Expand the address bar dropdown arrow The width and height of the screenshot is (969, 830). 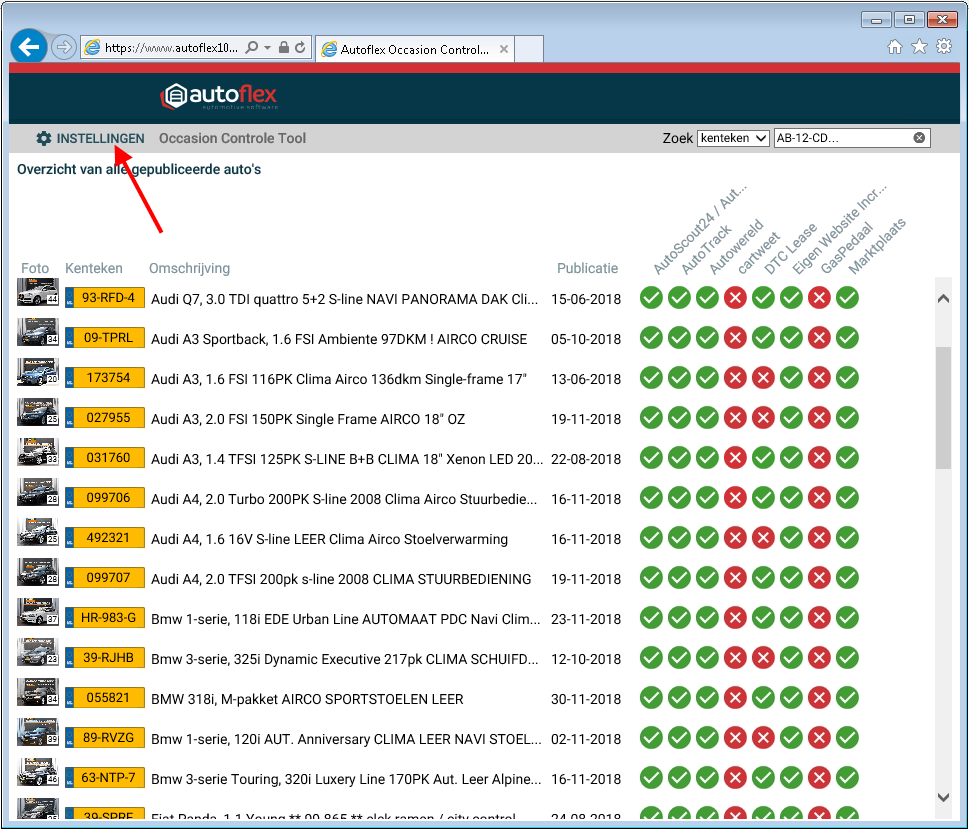tap(268, 48)
